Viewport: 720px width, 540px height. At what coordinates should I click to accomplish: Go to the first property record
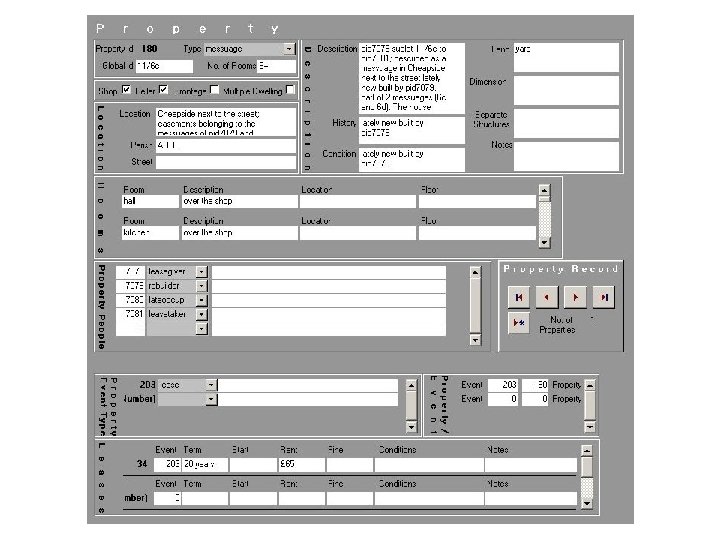pos(519,297)
